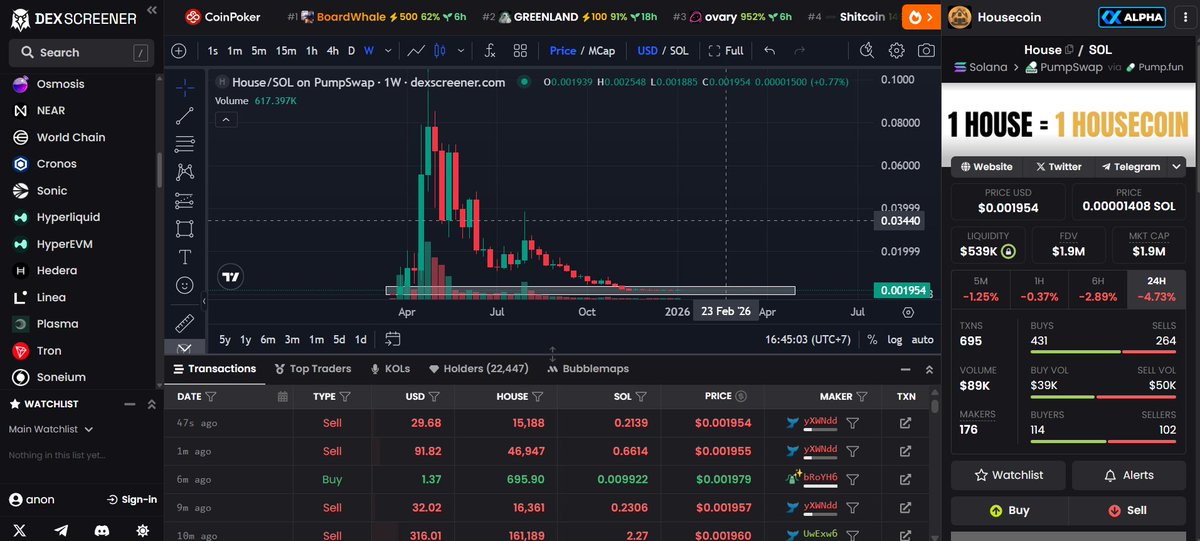Set chart range to 1y

246,339
